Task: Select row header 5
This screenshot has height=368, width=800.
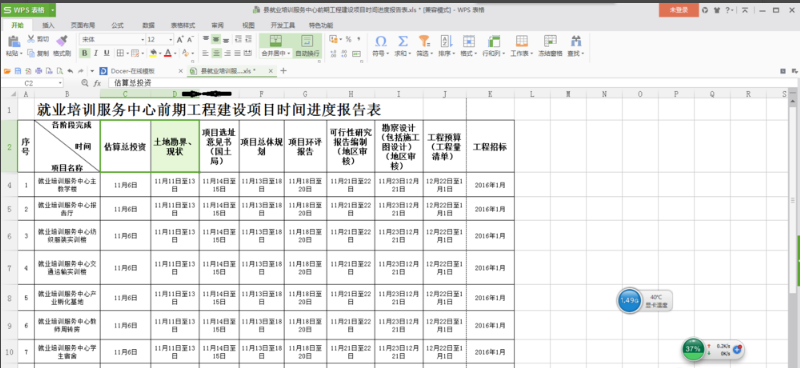Action: click(9, 209)
